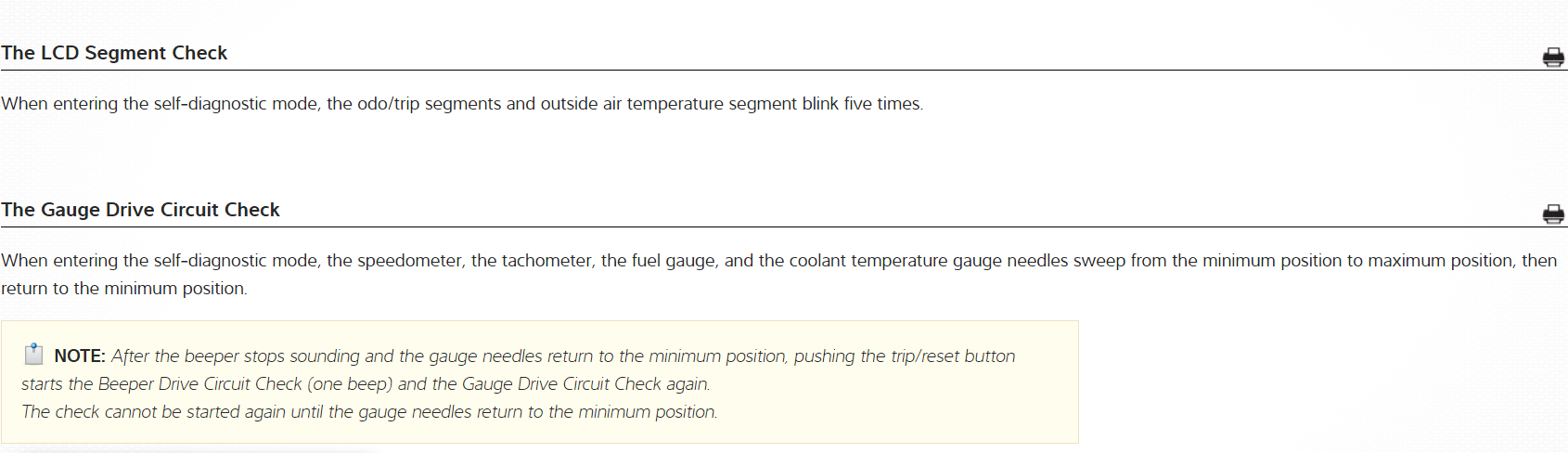Click "(one beep)" in the note
This screenshot has height=453, width=1568.
[350, 384]
